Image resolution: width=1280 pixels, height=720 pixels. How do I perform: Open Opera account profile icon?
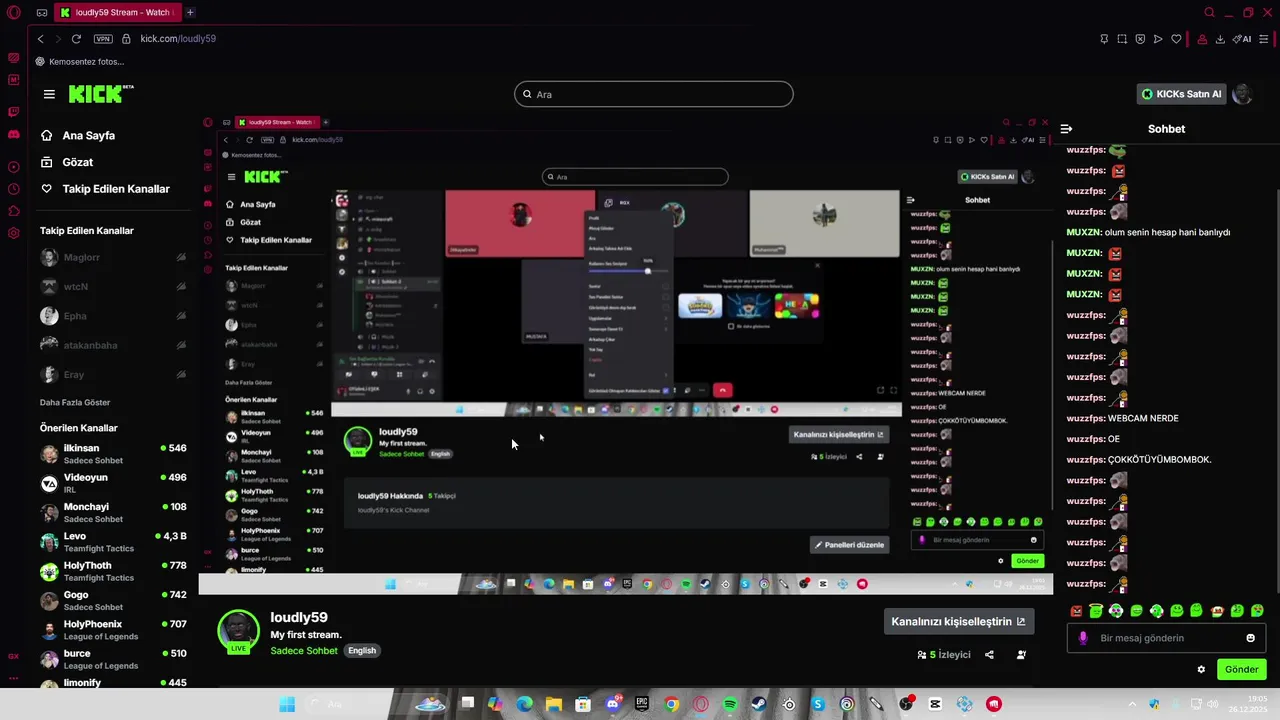(1202, 39)
